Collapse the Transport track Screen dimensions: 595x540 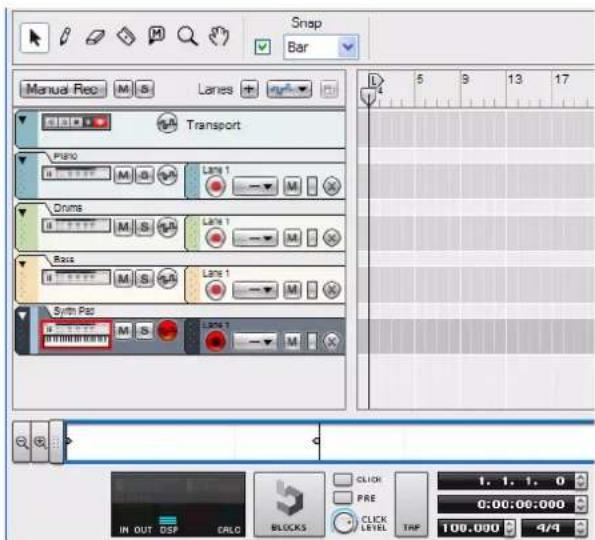(23, 120)
